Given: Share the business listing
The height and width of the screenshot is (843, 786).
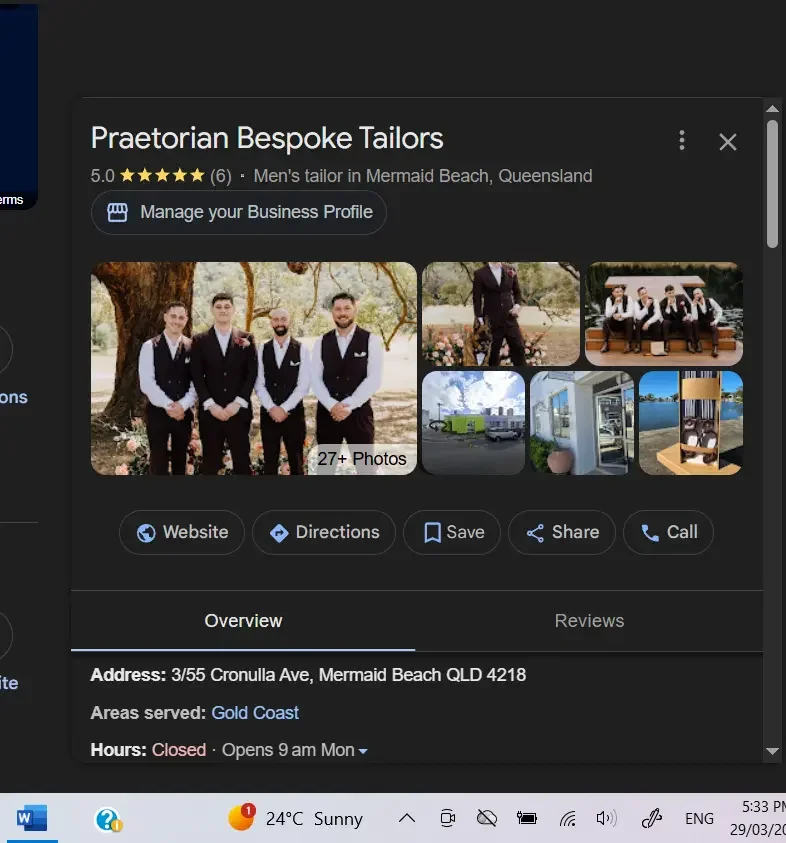Looking at the screenshot, I should (561, 532).
